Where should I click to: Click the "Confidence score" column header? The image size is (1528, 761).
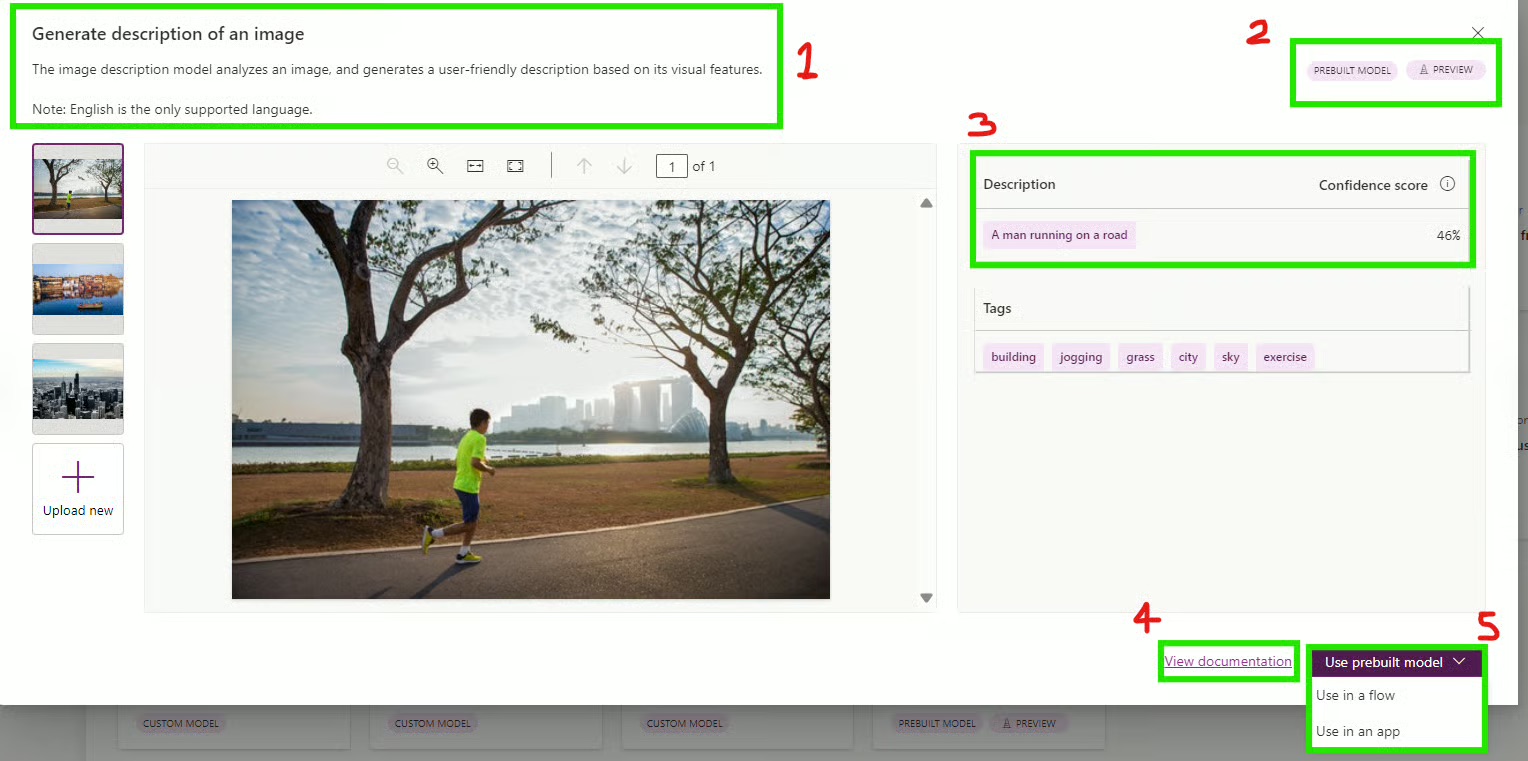1373,185
